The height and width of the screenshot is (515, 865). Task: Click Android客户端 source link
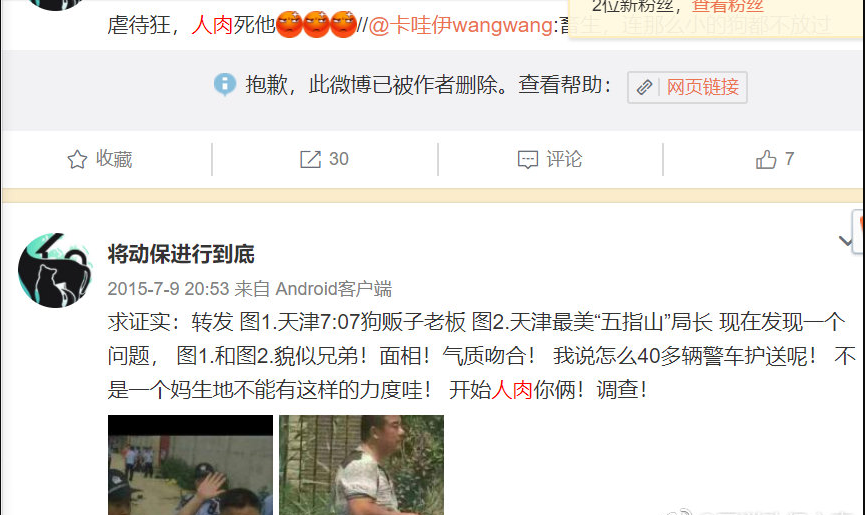333,289
